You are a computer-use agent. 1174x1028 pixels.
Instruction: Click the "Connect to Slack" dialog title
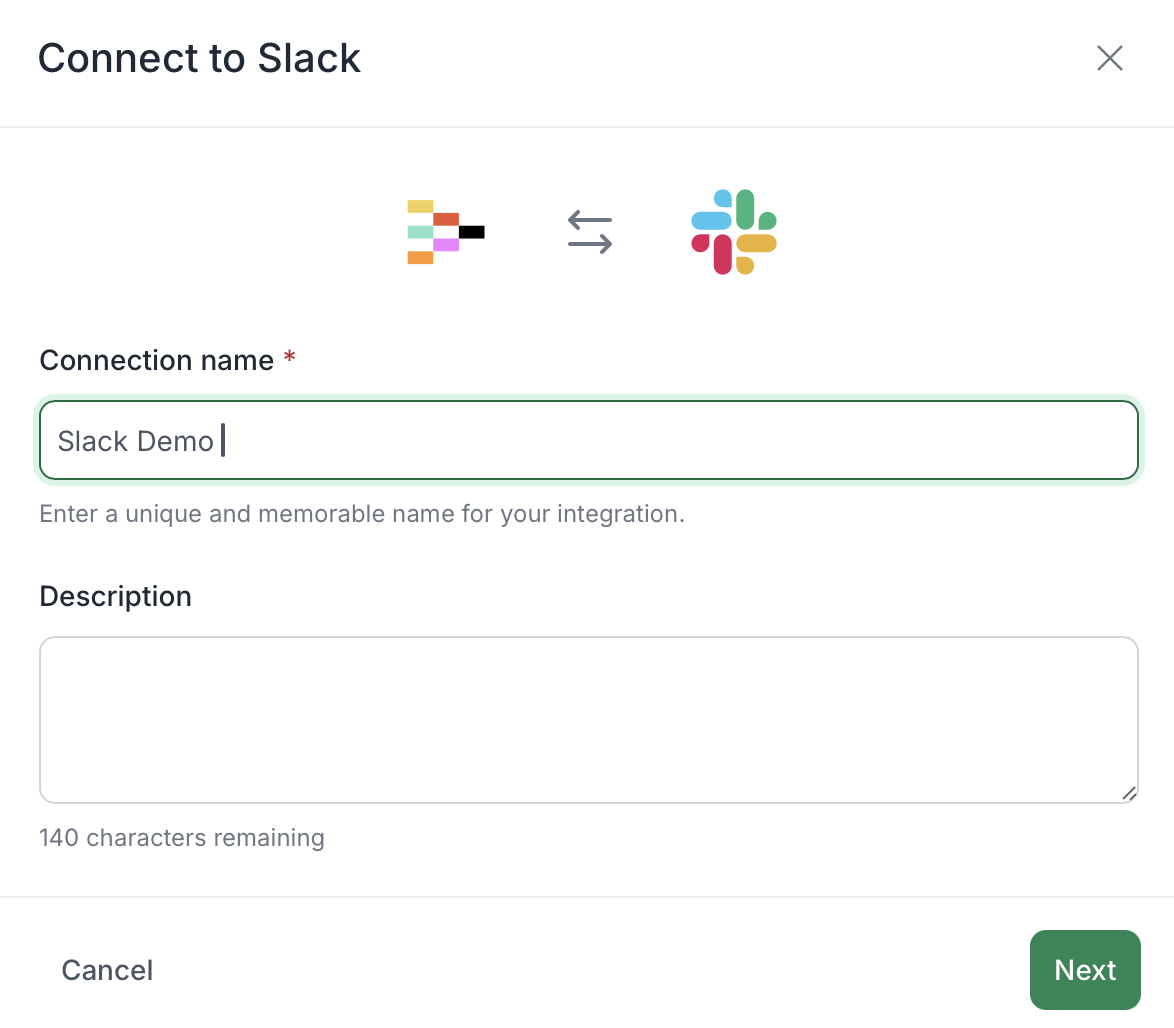[199, 58]
